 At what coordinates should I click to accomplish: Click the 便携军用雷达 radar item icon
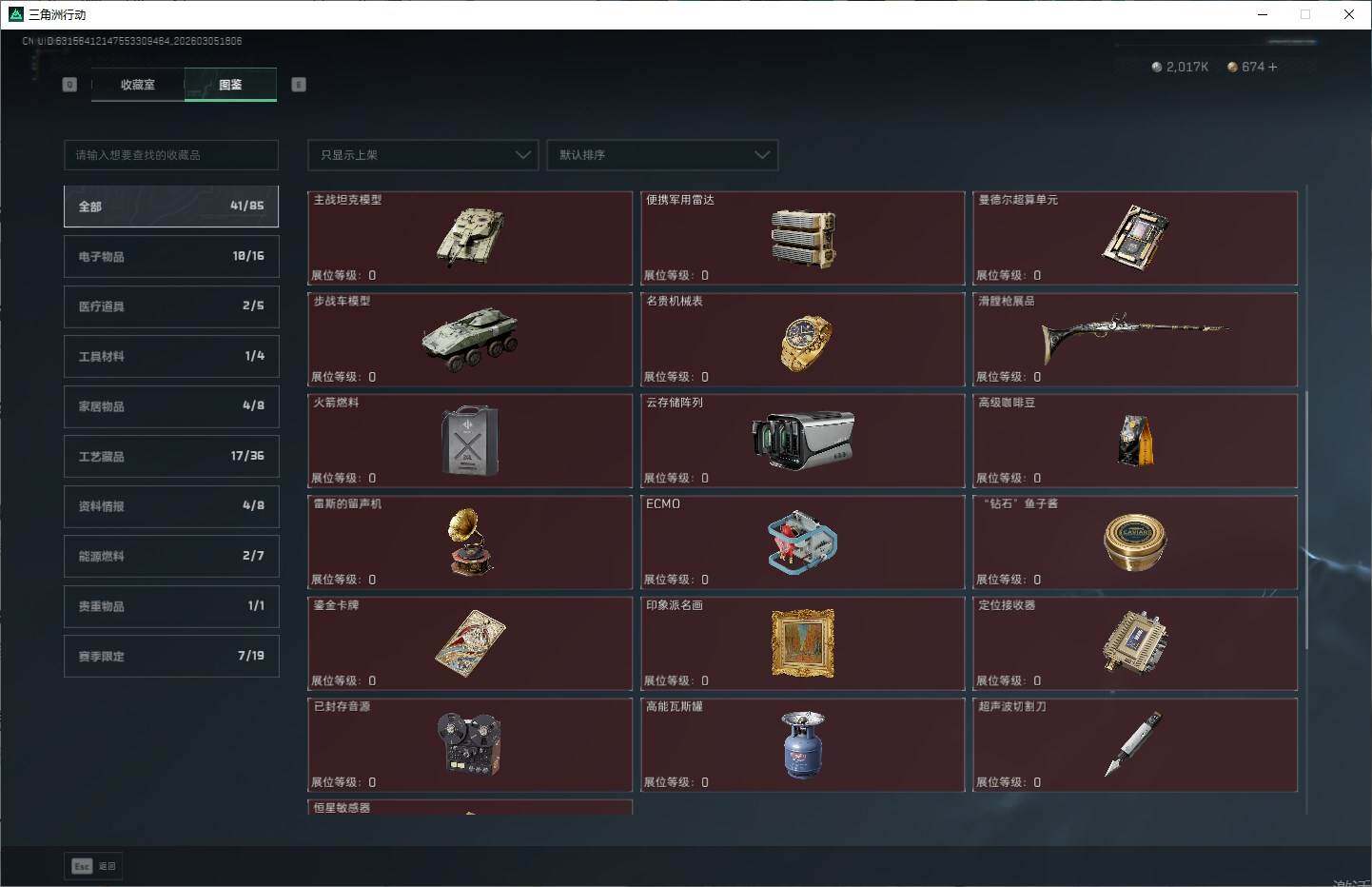(x=803, y=238)
